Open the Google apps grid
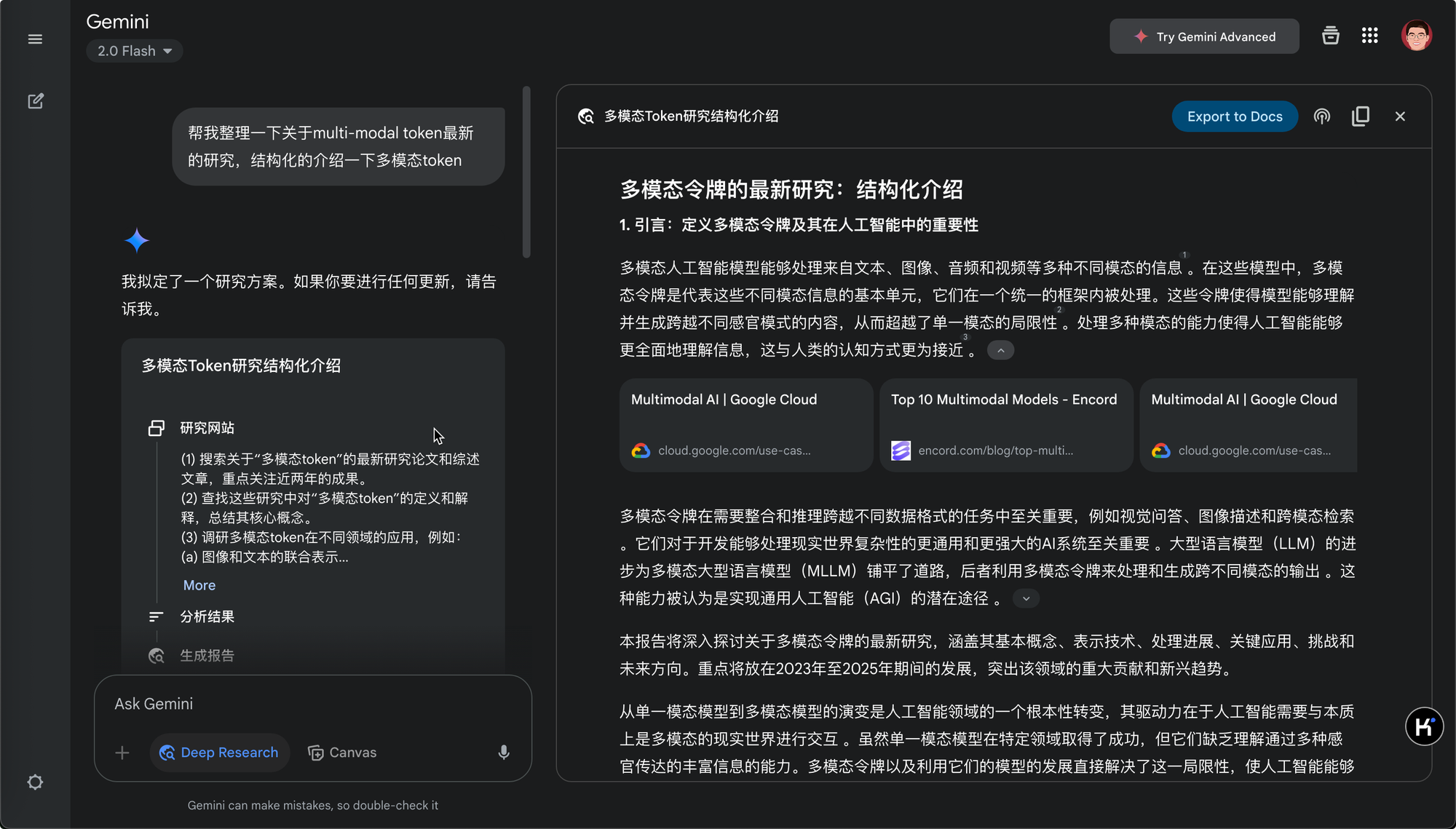The height and width of the screenshot is (829, 1456). tap(1369, 36)
